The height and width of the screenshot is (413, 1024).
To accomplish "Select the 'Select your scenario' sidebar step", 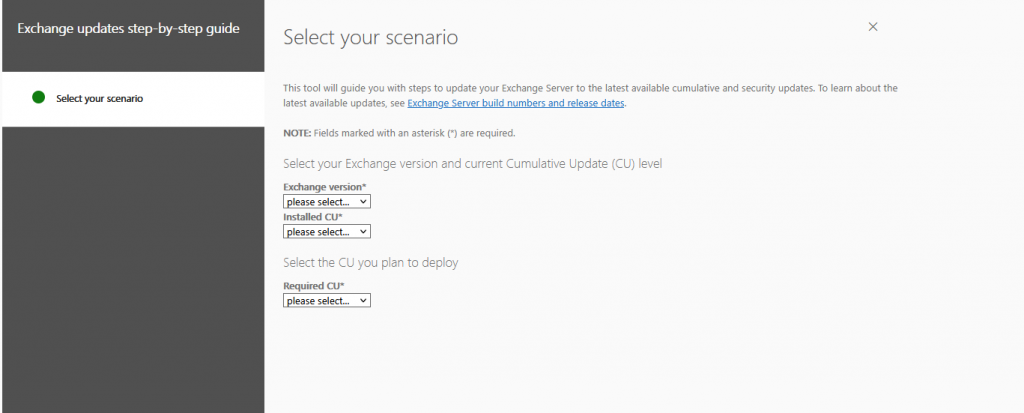I will tap(133, 99).
